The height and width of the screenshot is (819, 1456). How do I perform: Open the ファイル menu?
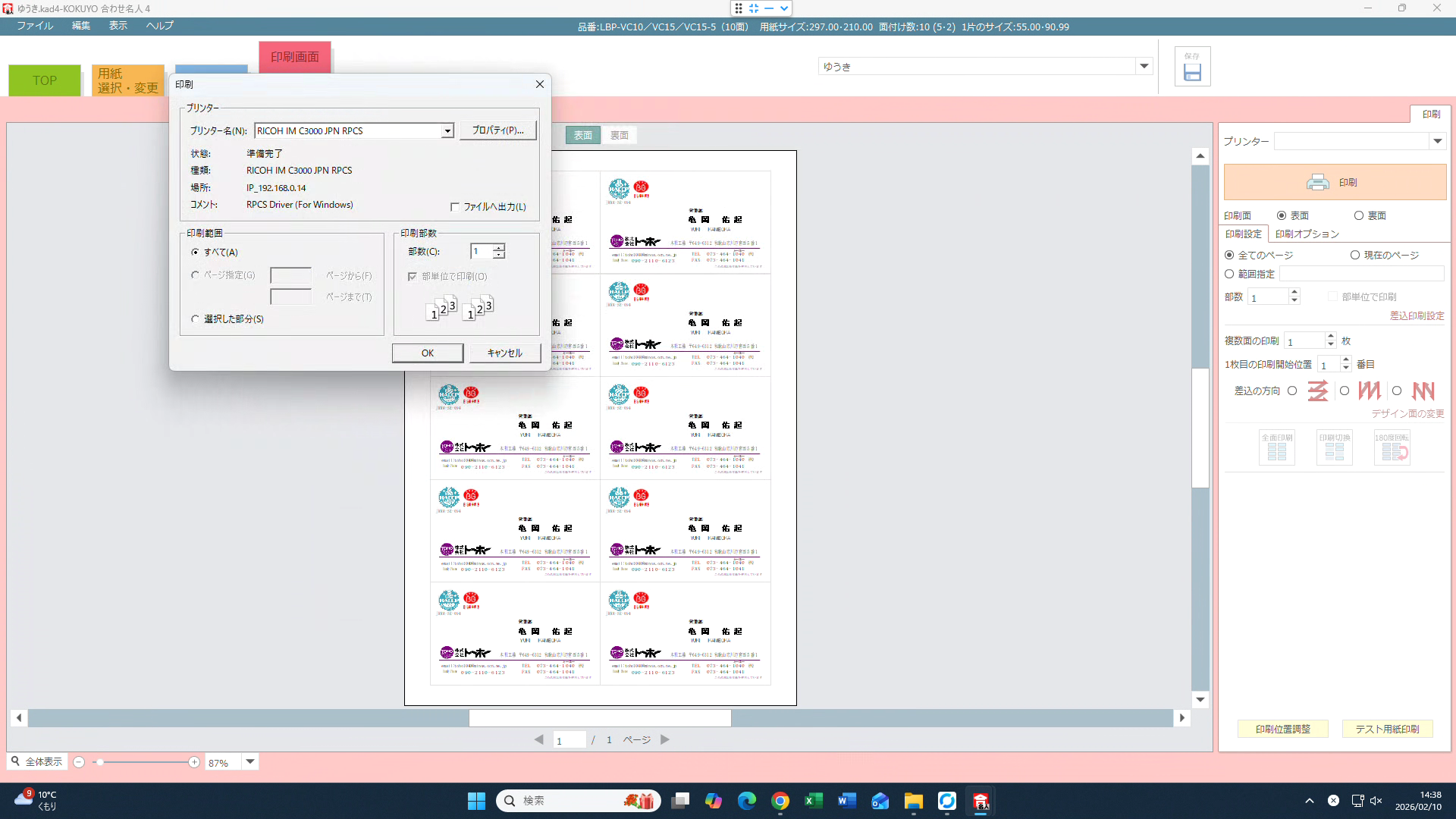(x=35, y=26)
